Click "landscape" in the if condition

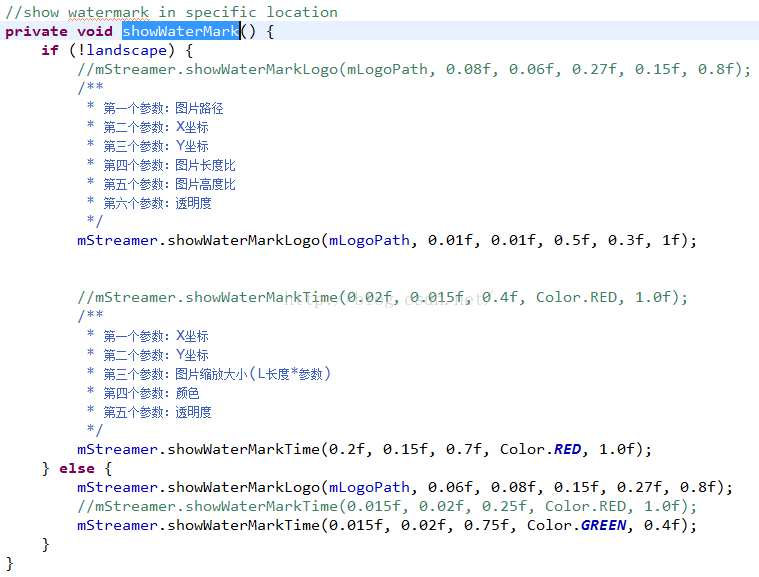coord(127,50)
